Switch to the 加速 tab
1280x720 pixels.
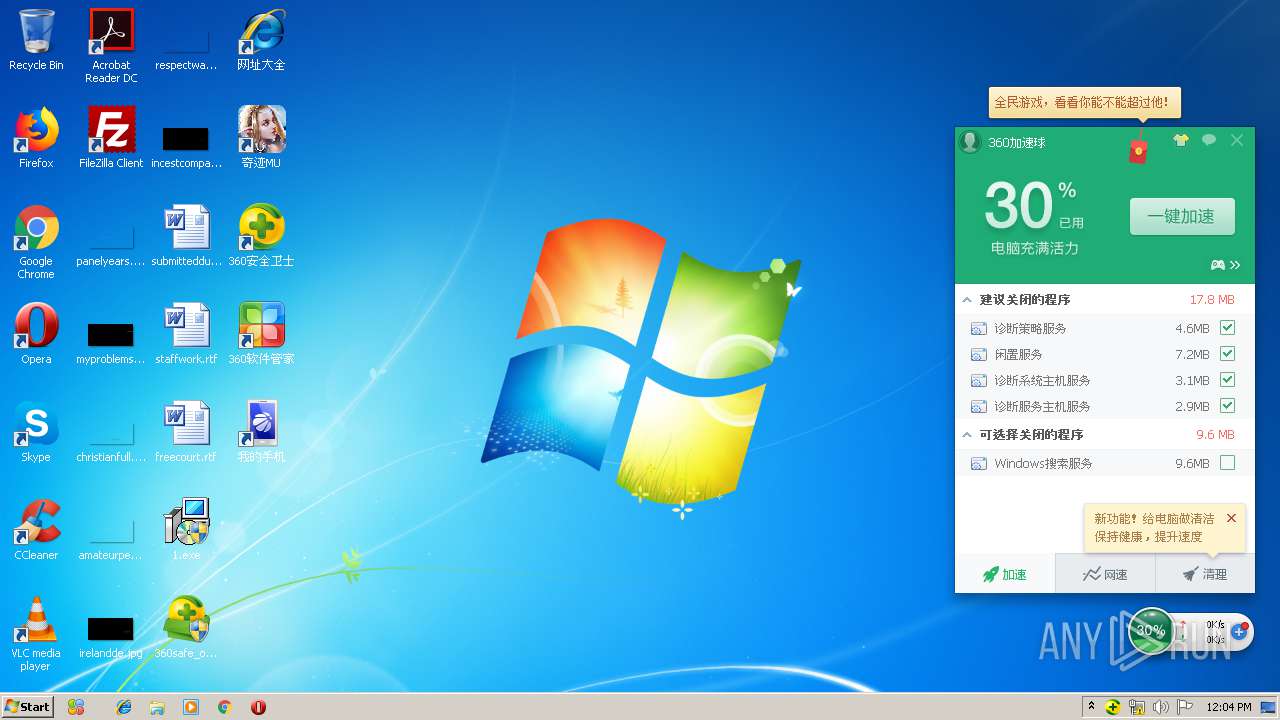(1005, 574)
